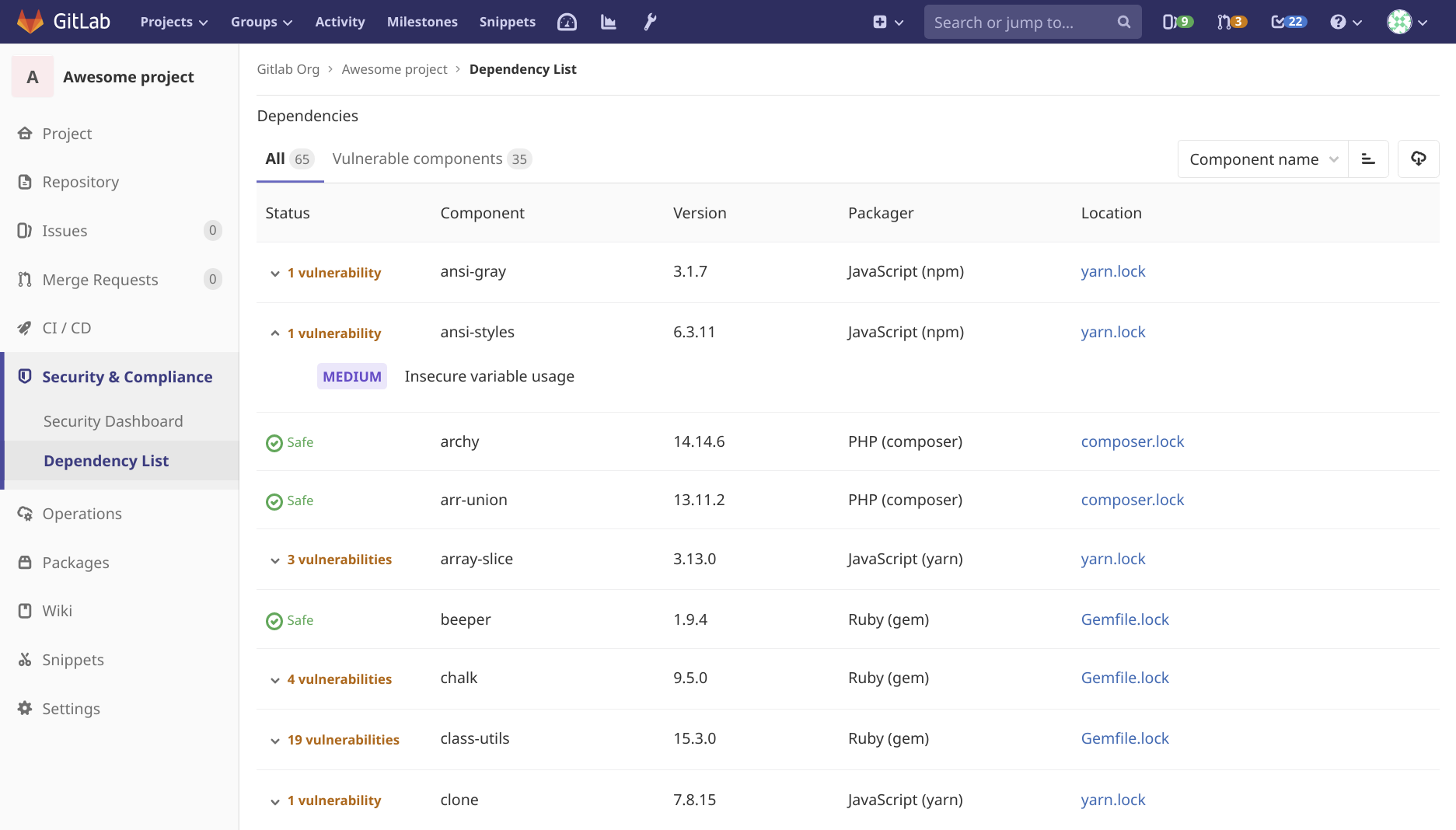
Task: Open composer.lock link for archy
Action: 1132,441
